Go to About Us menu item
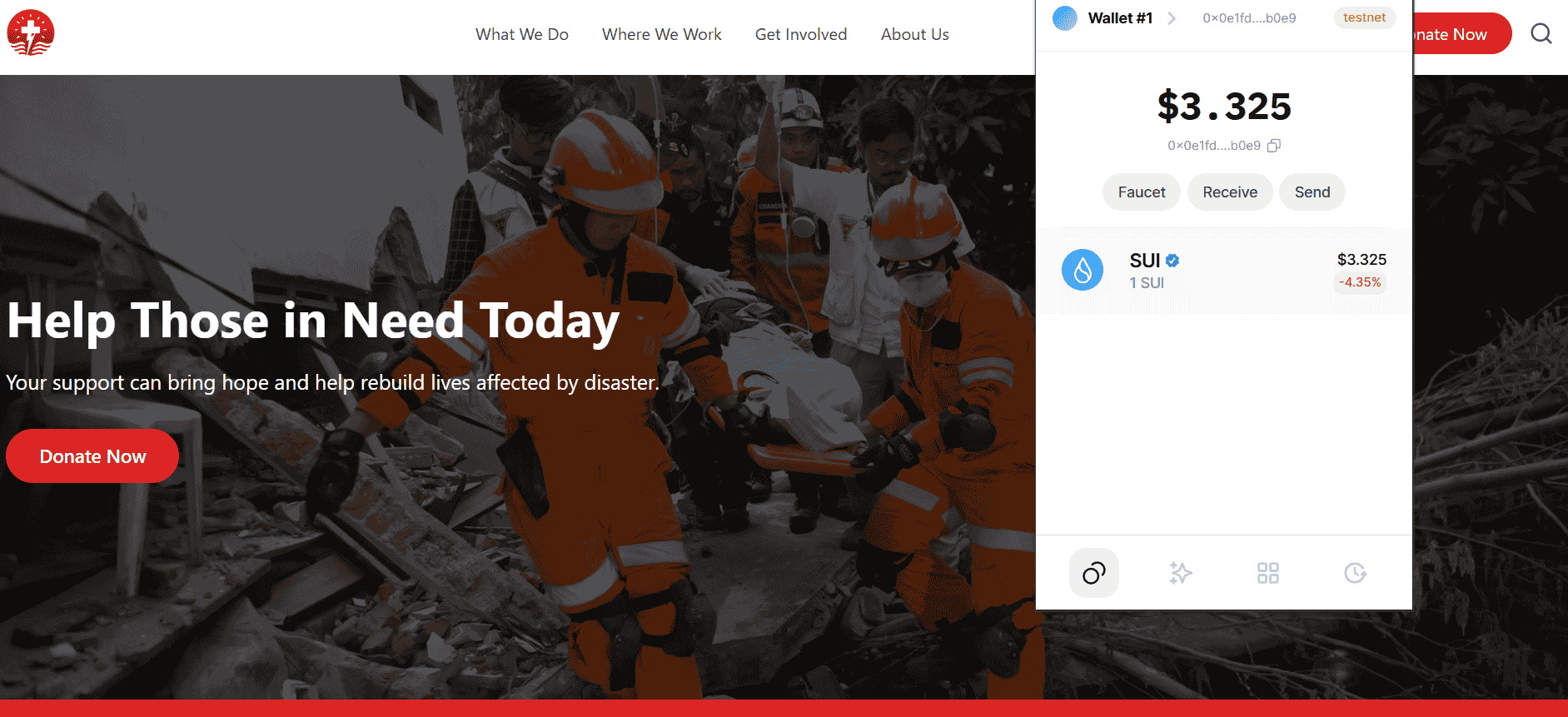 pyautogui.click(x=915, y=34)
